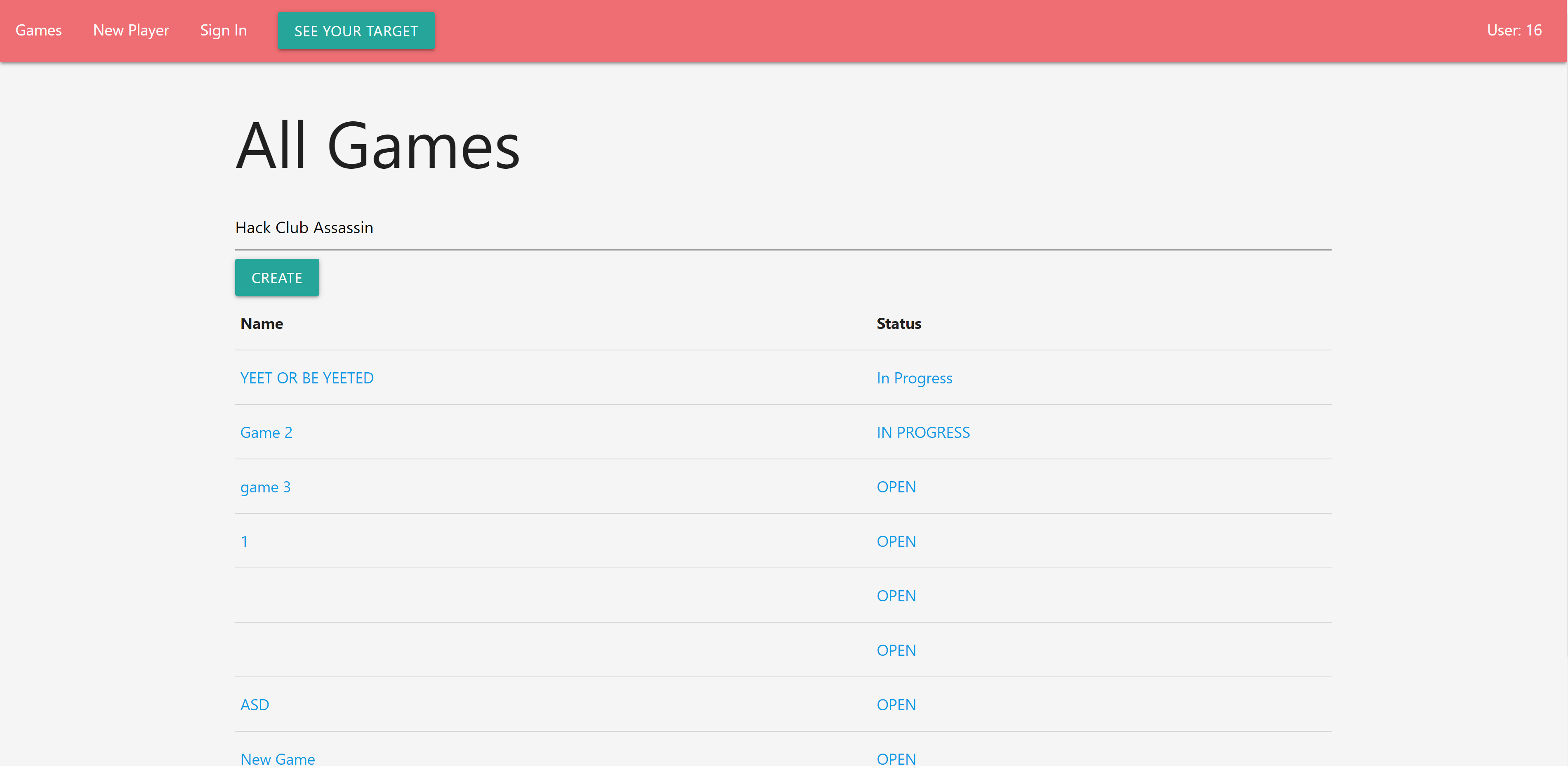Open the ASD game link
The height and width of the screenshot is (766, 1568).
point(255,705)
